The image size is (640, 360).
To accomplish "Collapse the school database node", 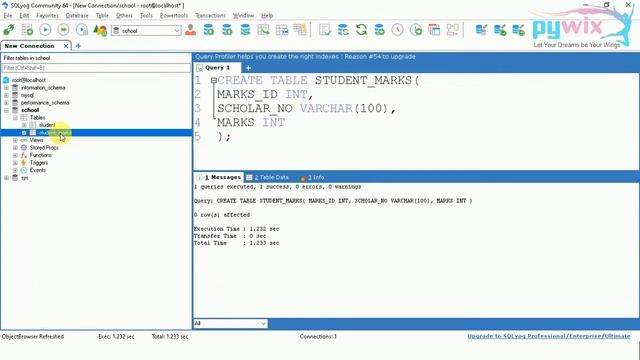I will (x=6, y=110).
